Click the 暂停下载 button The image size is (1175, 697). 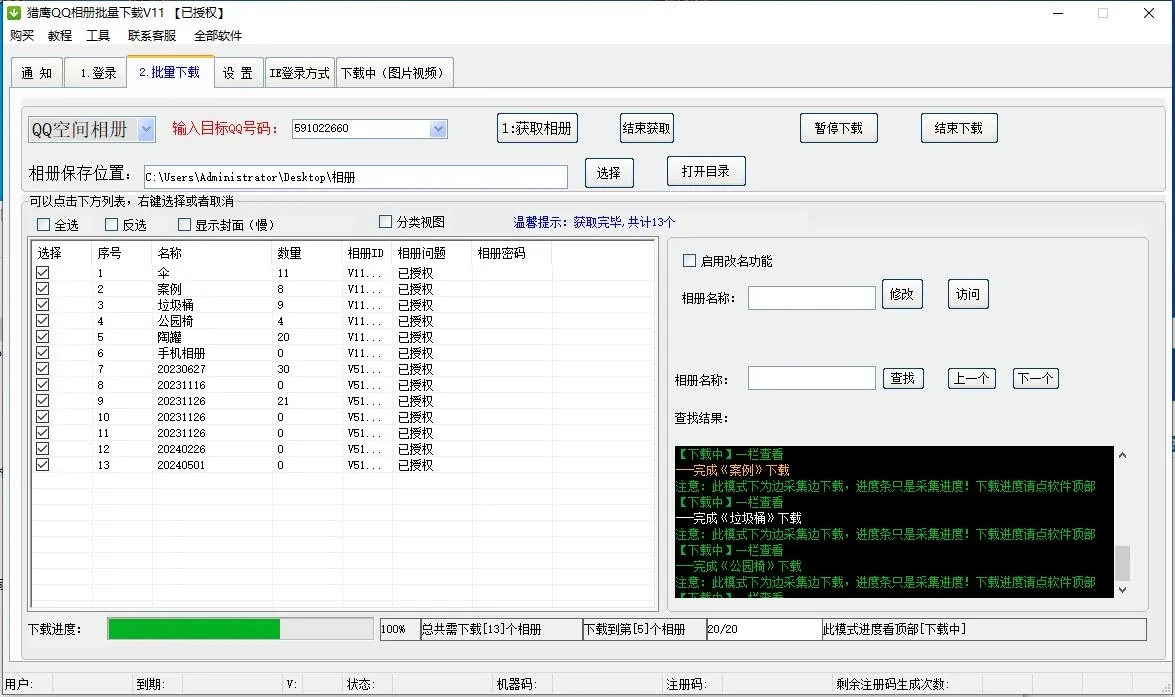click(x=839, y=128)
